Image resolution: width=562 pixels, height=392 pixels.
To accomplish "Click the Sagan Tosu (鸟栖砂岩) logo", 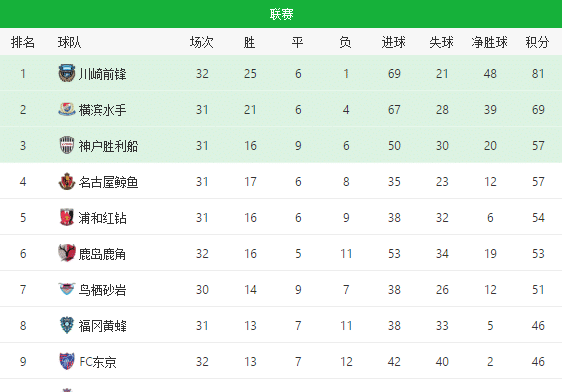I will [x=67, y=289].
